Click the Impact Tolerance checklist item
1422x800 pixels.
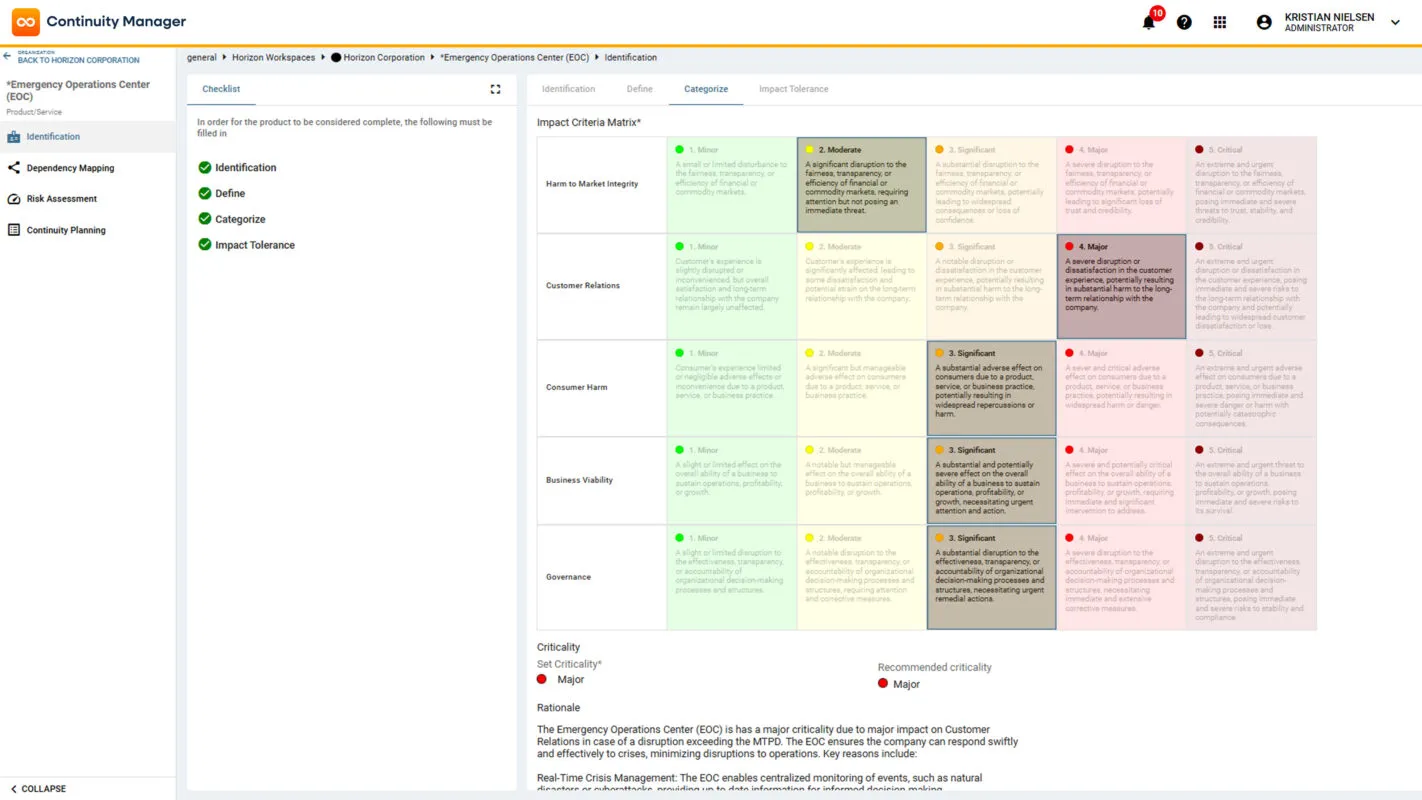(x=255, y=245)
